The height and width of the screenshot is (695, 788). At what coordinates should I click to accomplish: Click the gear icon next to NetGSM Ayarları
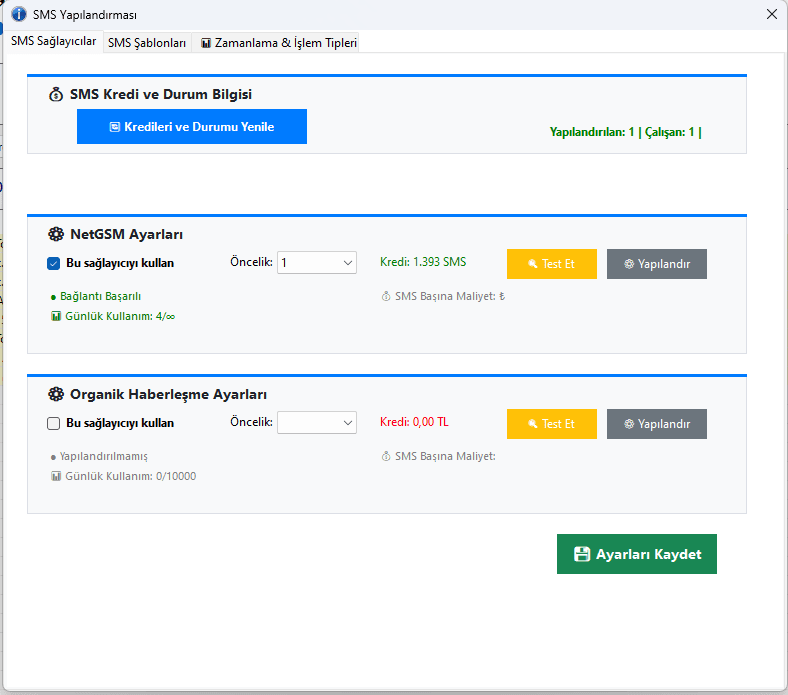(56, 235)
